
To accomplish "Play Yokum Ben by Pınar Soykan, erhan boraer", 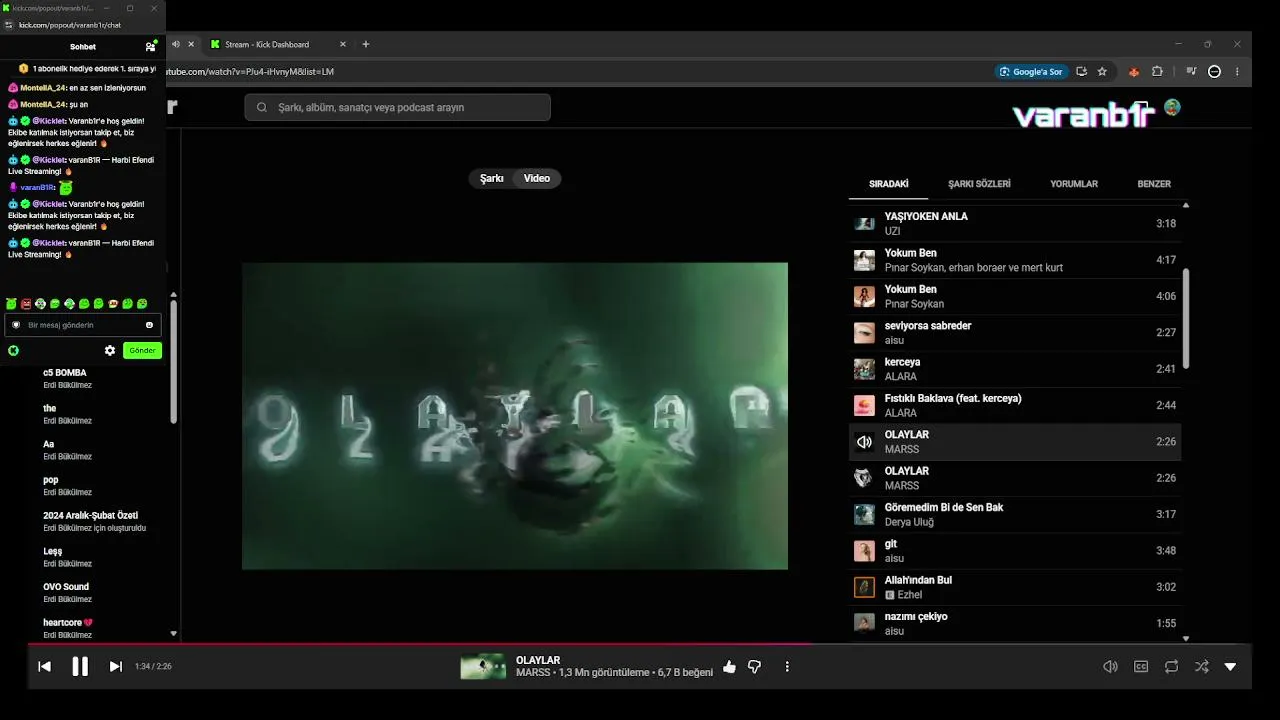I will 1015,260.
